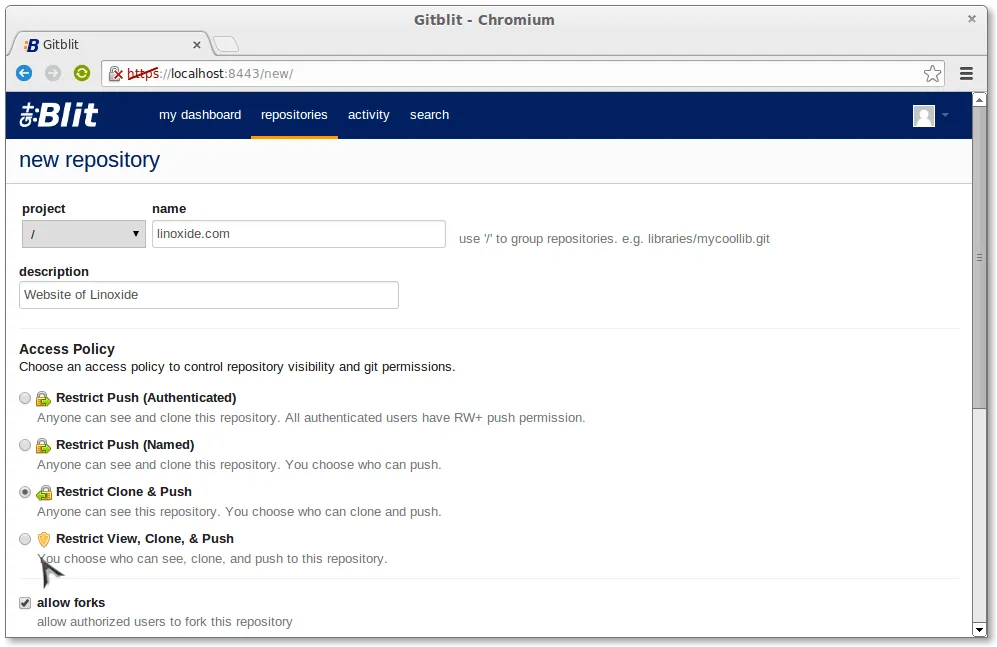Click Gitblit favicon on browser tab
Screen dimensions: 997x647
pos(32,45)
